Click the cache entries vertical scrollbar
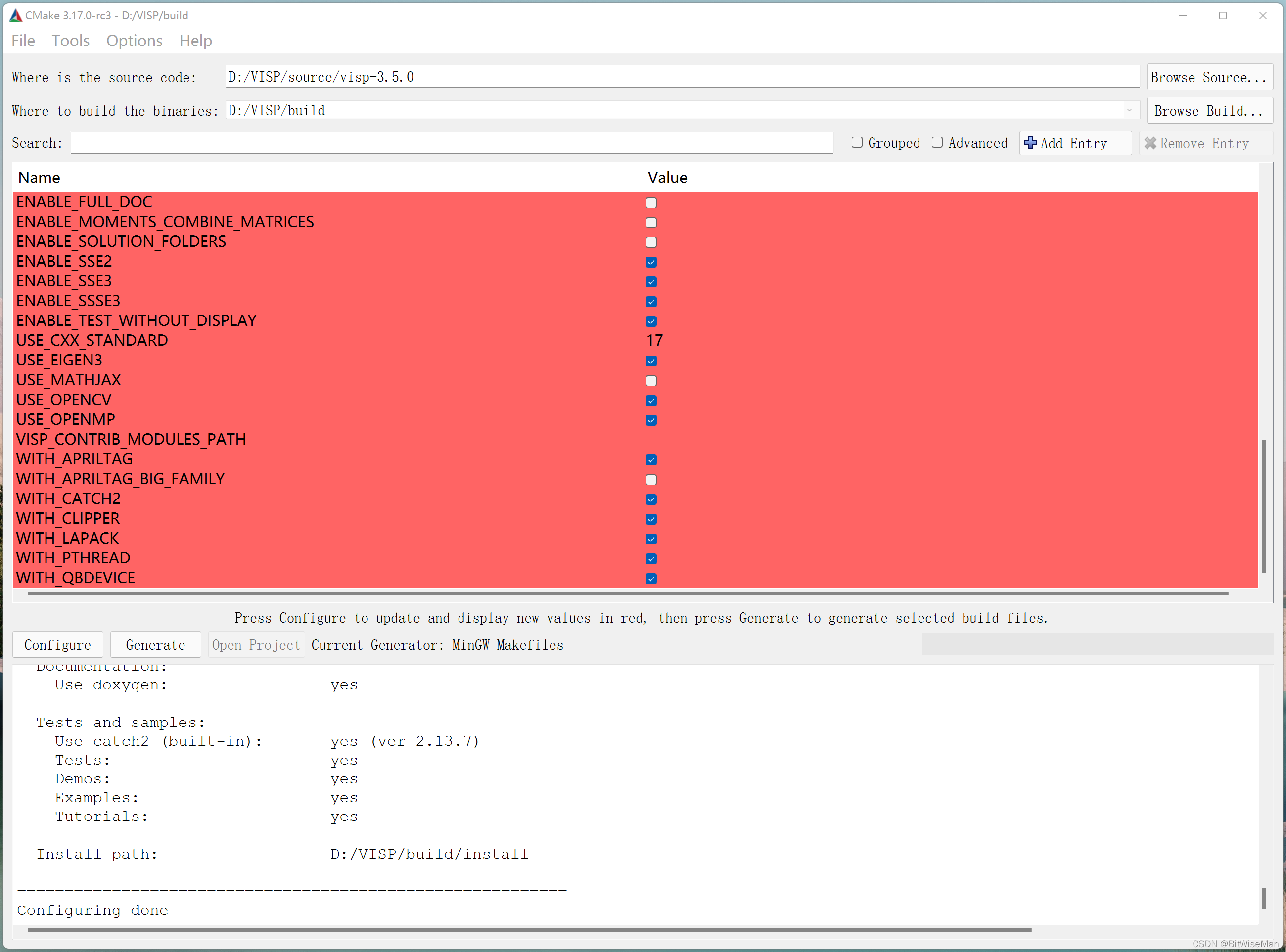This screenshot has height=952, width=1286. click(x=1264, y=506)
